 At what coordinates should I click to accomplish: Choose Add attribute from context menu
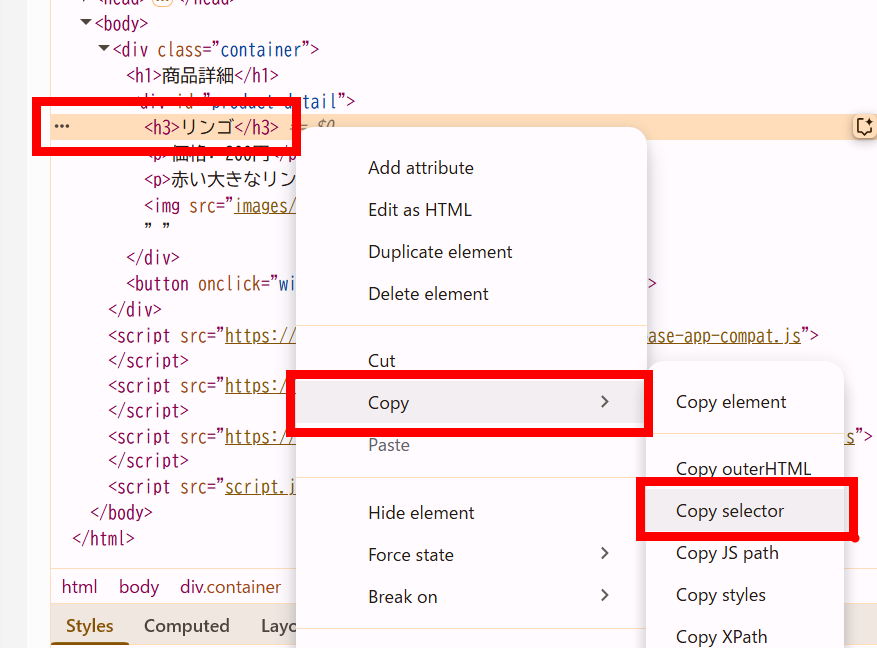pyautogui.click(x=421, y=168)
